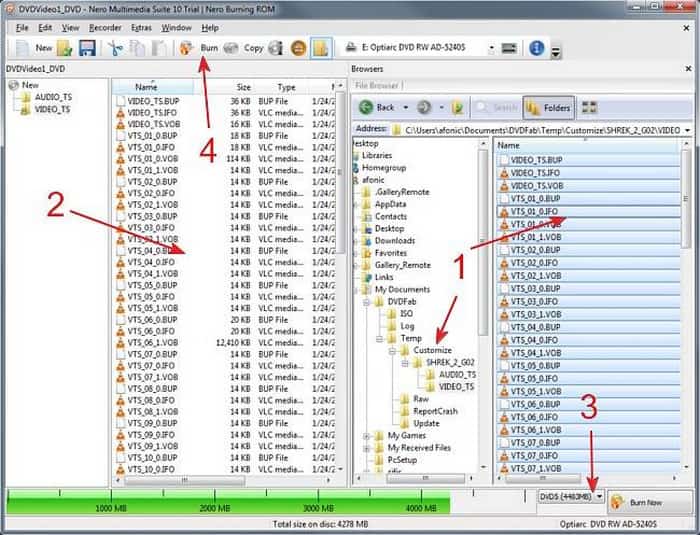Open the Window menu
Viewport: 700px width, 535px height.
[177, 28]
